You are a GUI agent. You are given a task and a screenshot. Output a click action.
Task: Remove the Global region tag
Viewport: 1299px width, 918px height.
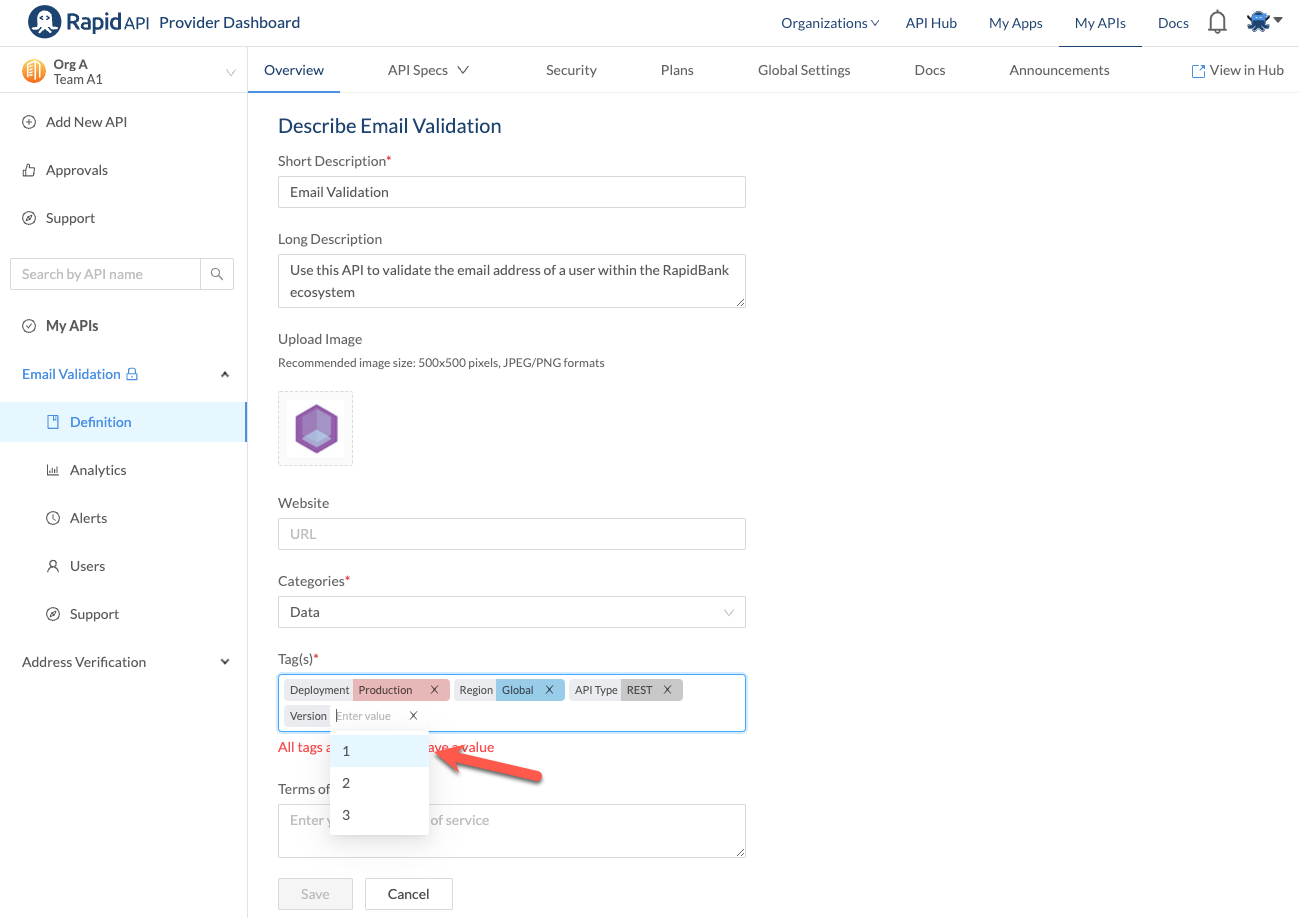pyautogui.click(x=549, y=690)
